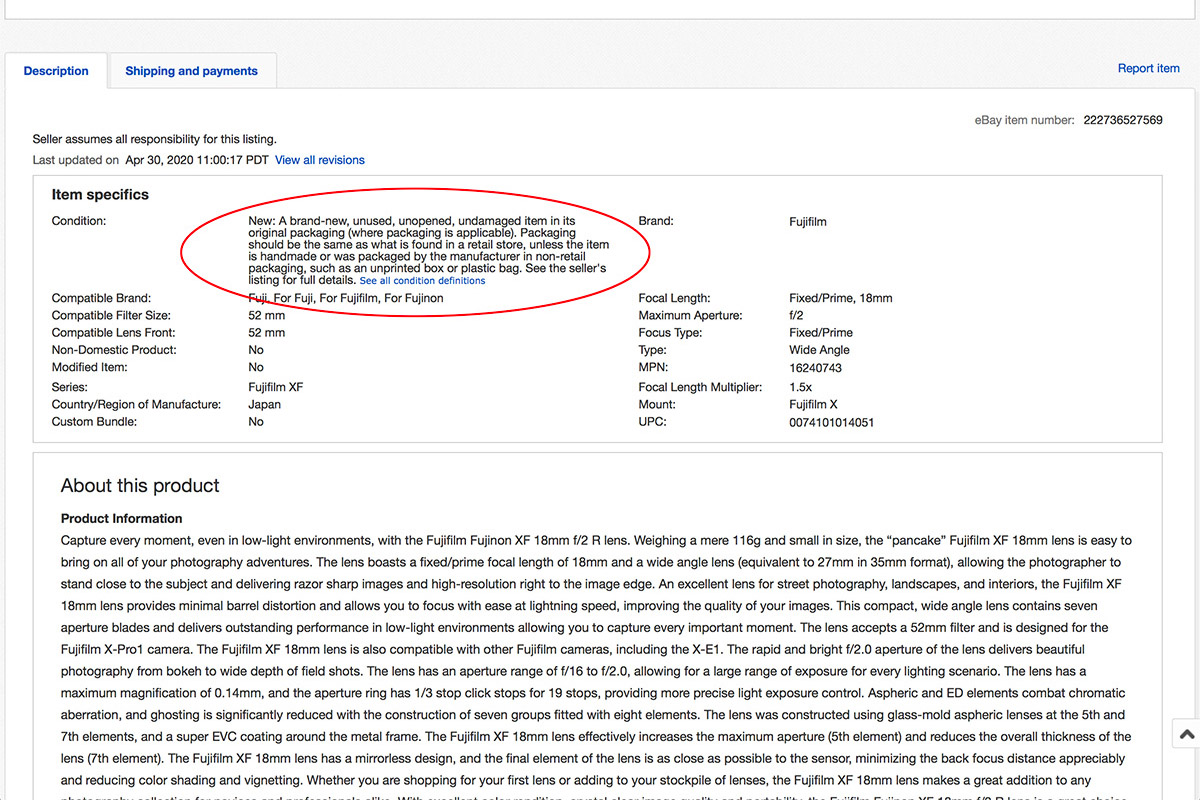Viewport: 1200px width, 800px height.
Task: Follow the See all condition definitions link
Action: 422,281
